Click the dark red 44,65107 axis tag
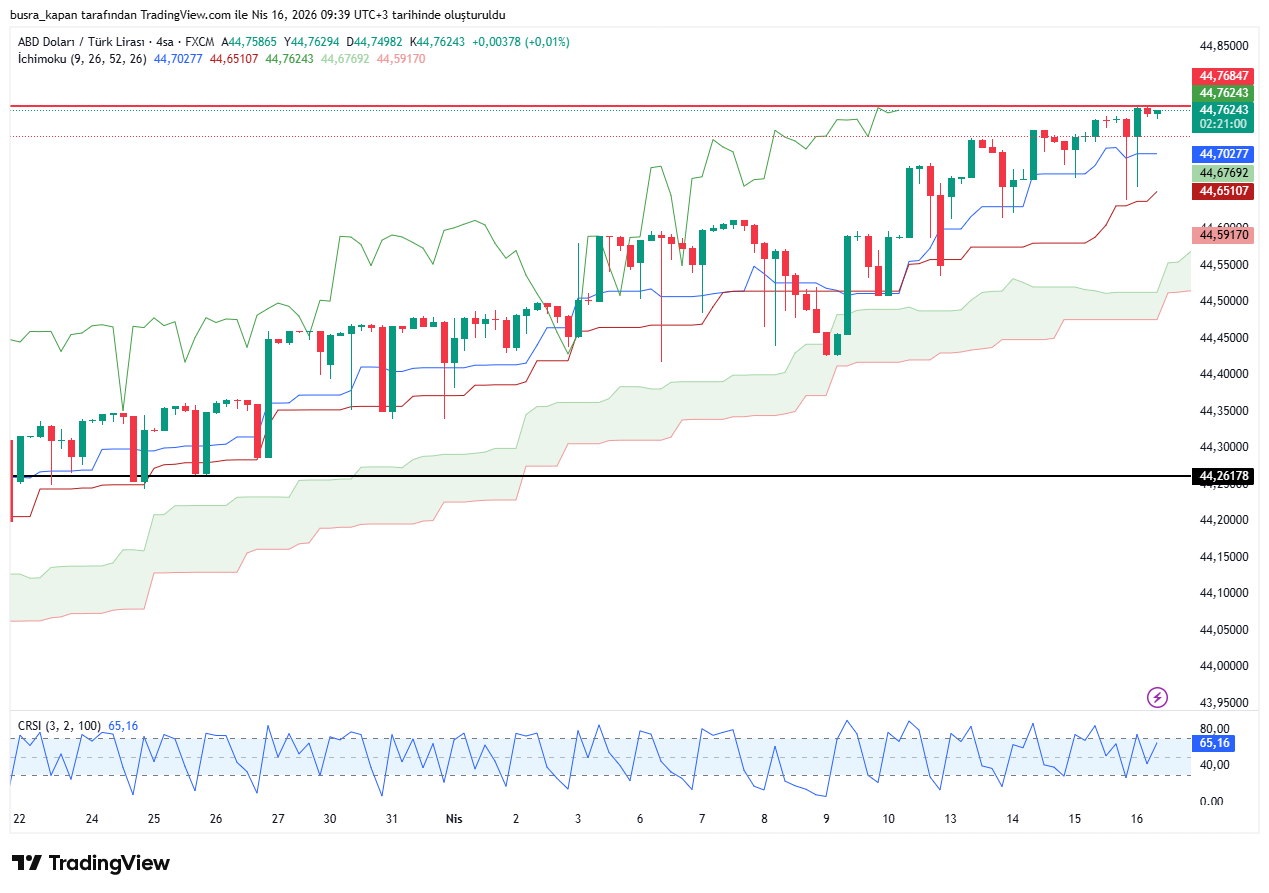1269x893 pixels. point(1223,191)
